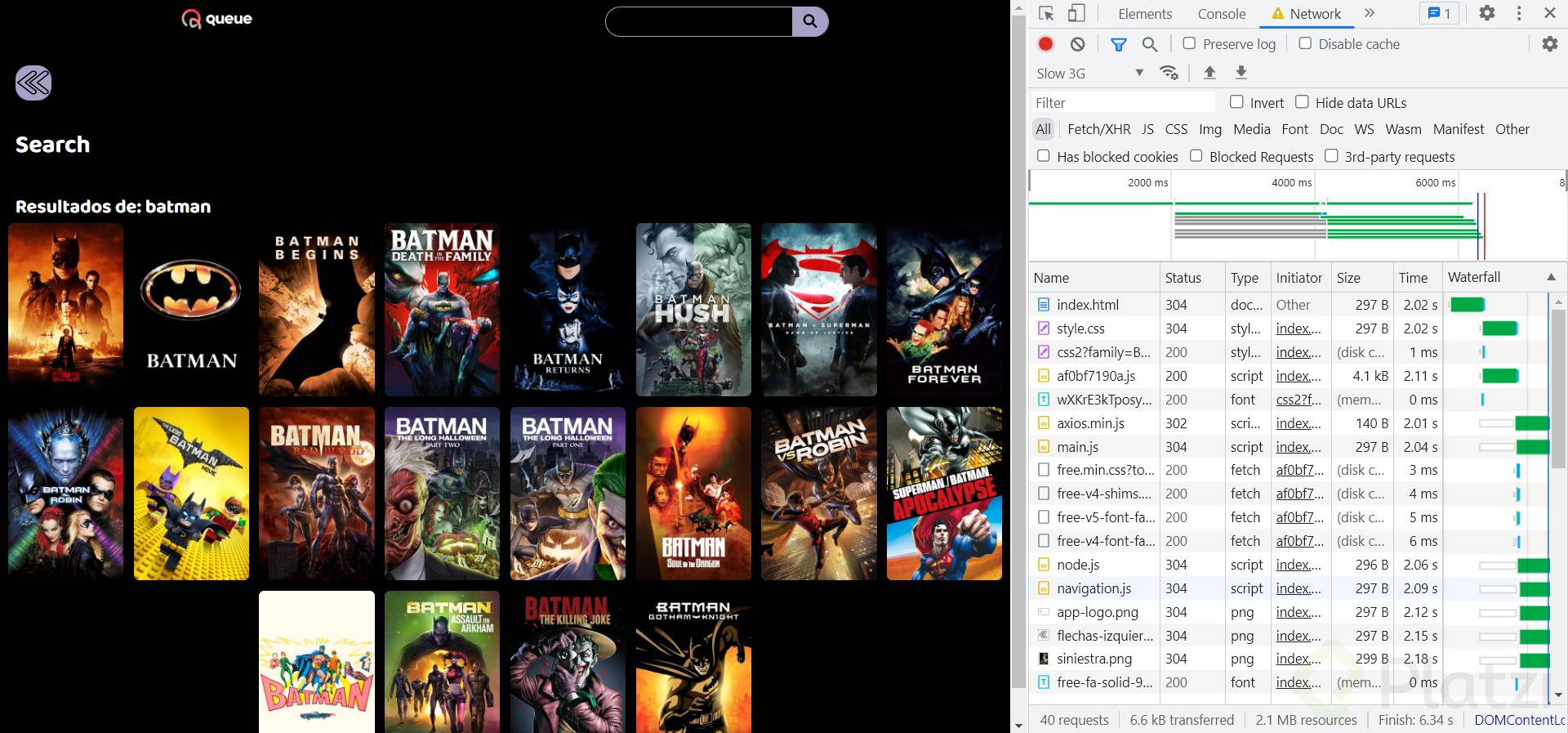
Task: Stop recording network log
Action: pyautogui.click(x=1045, y=44)
